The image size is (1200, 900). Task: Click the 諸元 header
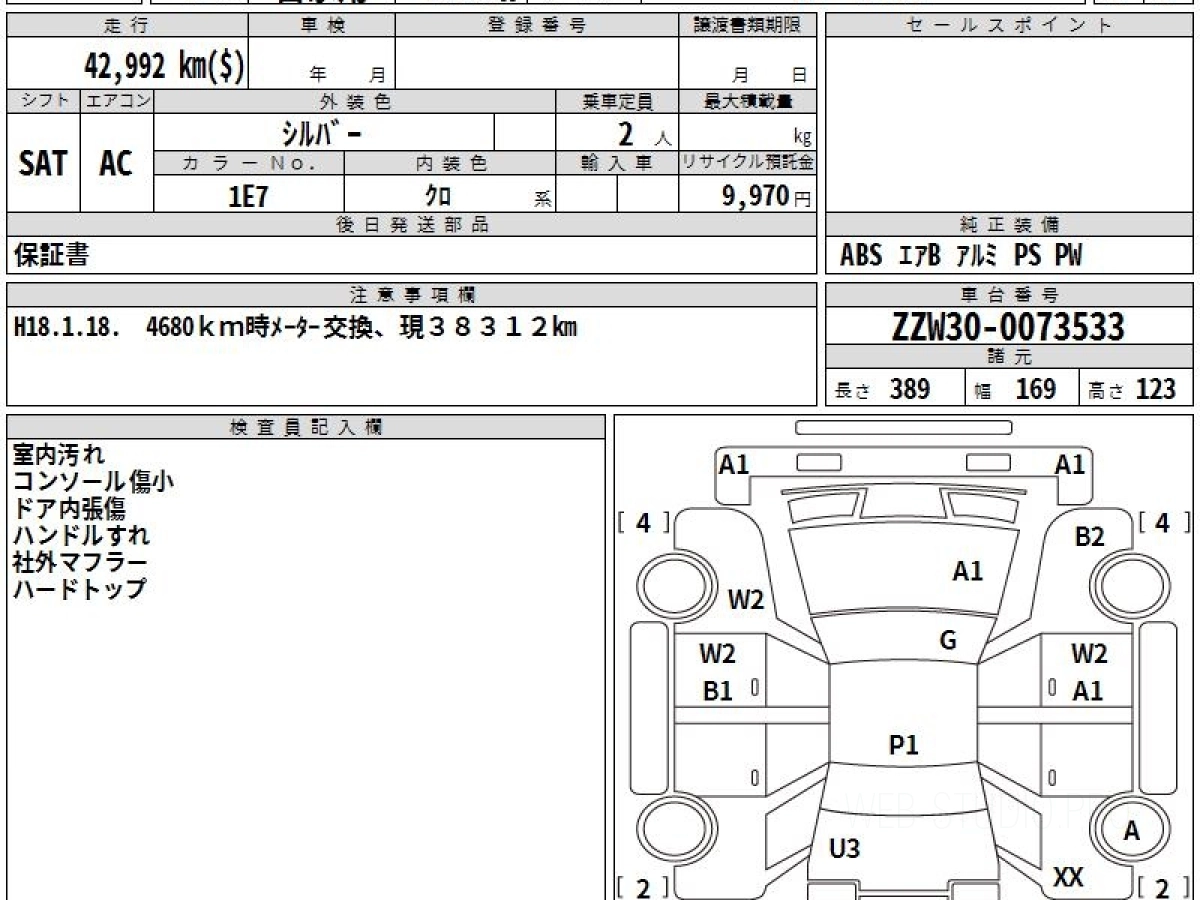pos(1009,358)
